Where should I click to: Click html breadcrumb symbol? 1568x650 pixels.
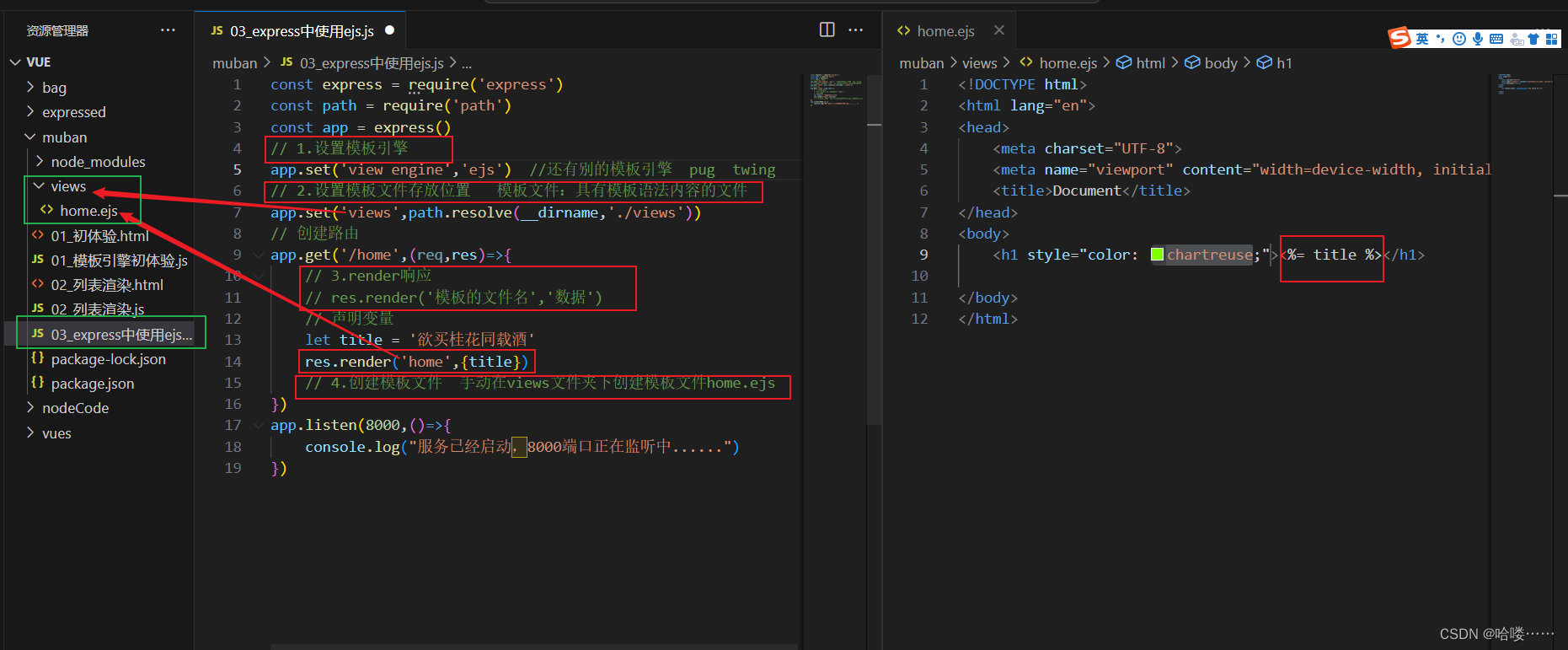coord(1150,63)
